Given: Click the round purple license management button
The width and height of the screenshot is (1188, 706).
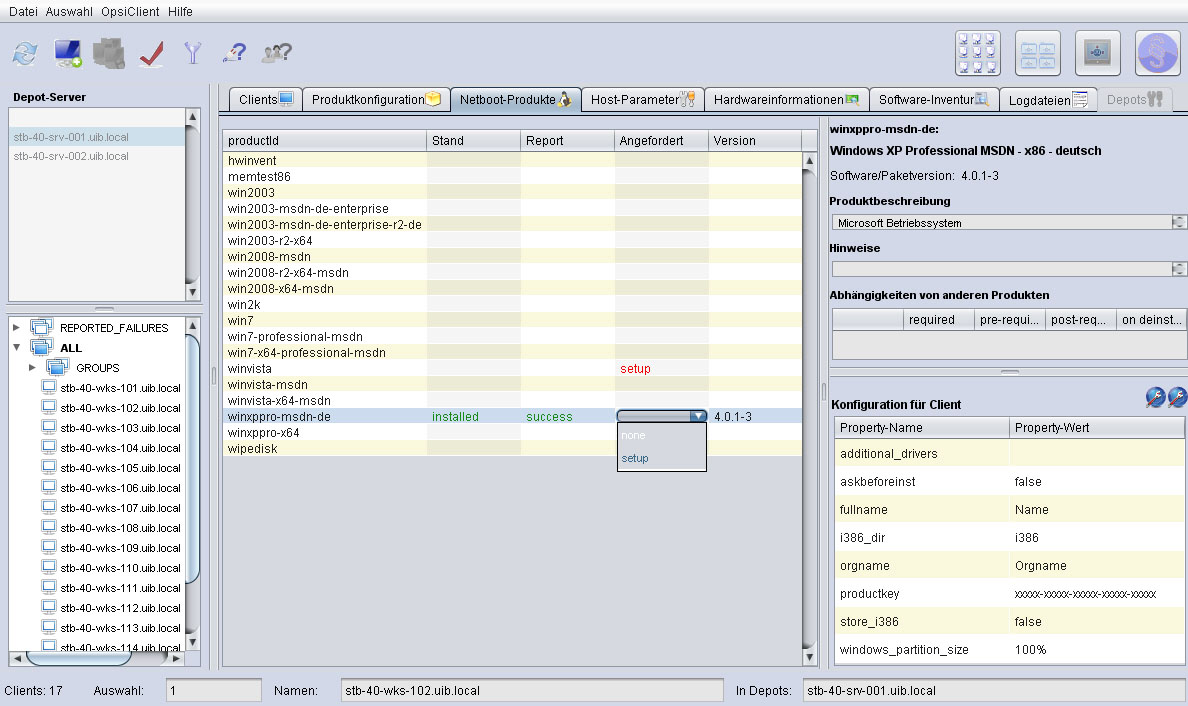Looking at the screenshot, I should [1157, 53].
